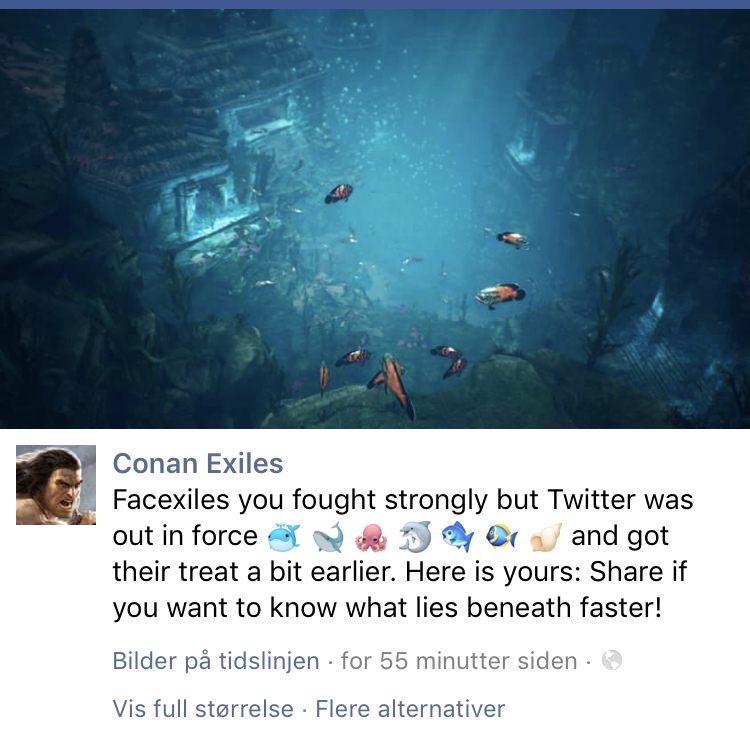
Task: Open Flere alternativer options
Action: [410, 709]
